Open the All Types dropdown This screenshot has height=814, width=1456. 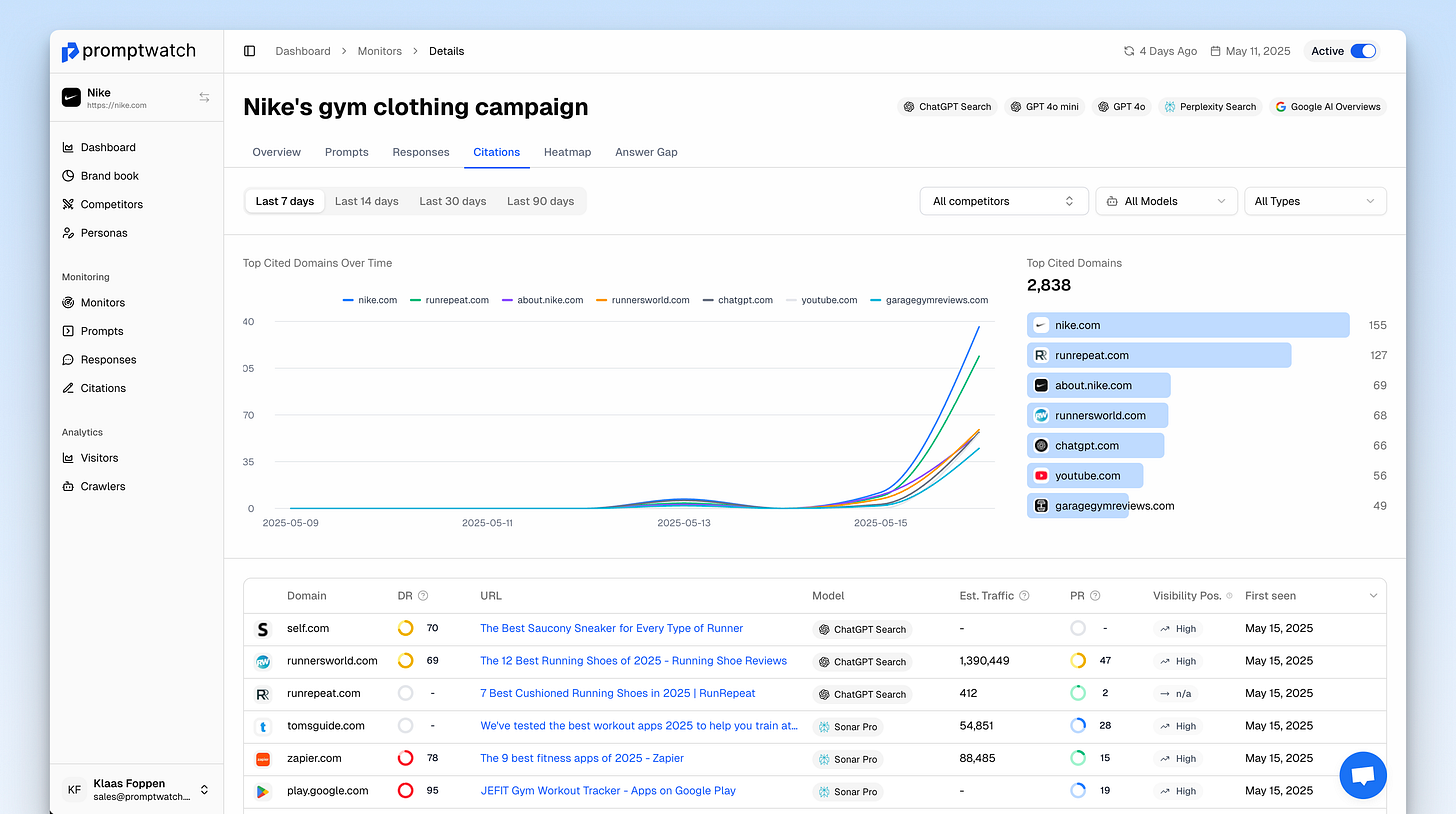coord(1315,201)
